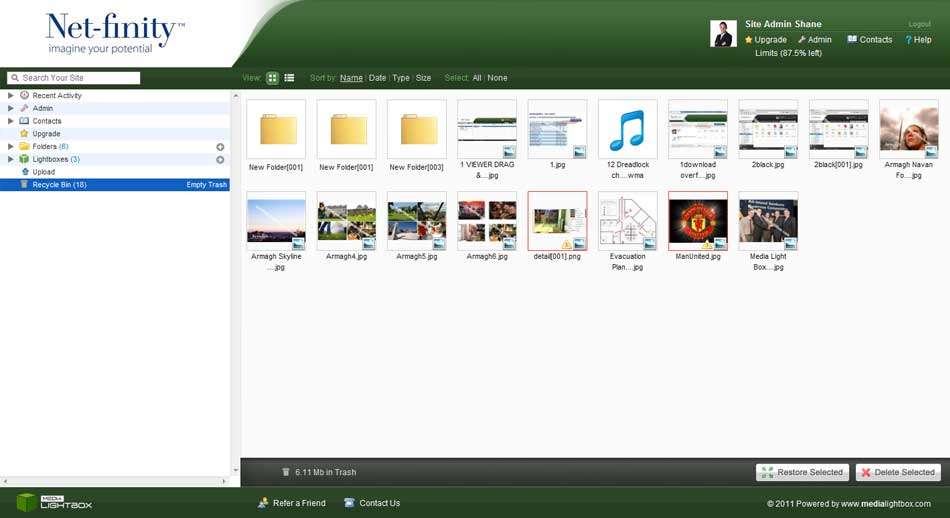Image resolution: width=950 pixels, height=518 pixels.
Task: Expand the Recent Activity tree node
Action: tap(11, 96)
